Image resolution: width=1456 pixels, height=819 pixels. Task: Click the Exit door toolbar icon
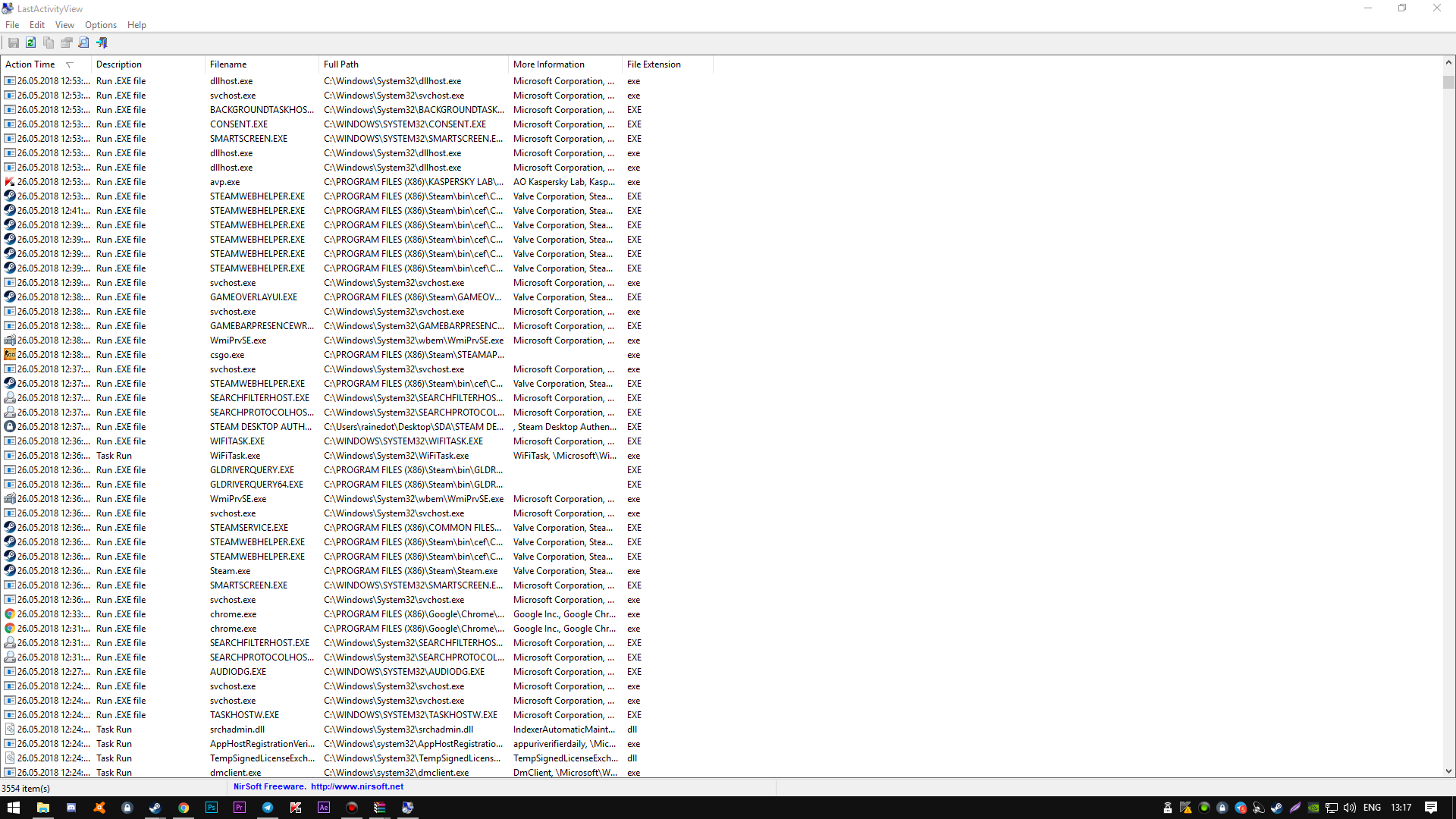click(102, 43)
